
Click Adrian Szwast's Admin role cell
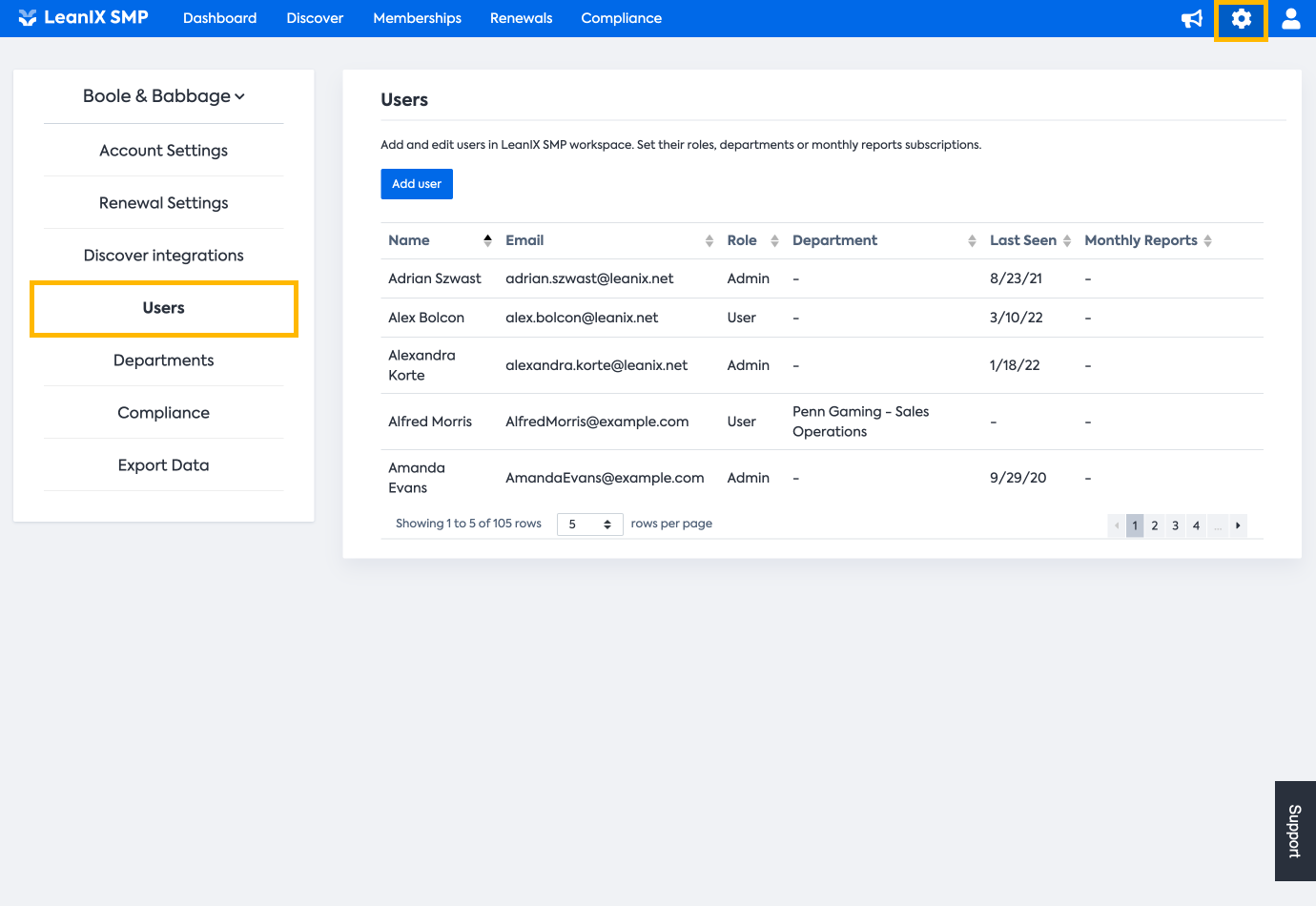point(749,278)
